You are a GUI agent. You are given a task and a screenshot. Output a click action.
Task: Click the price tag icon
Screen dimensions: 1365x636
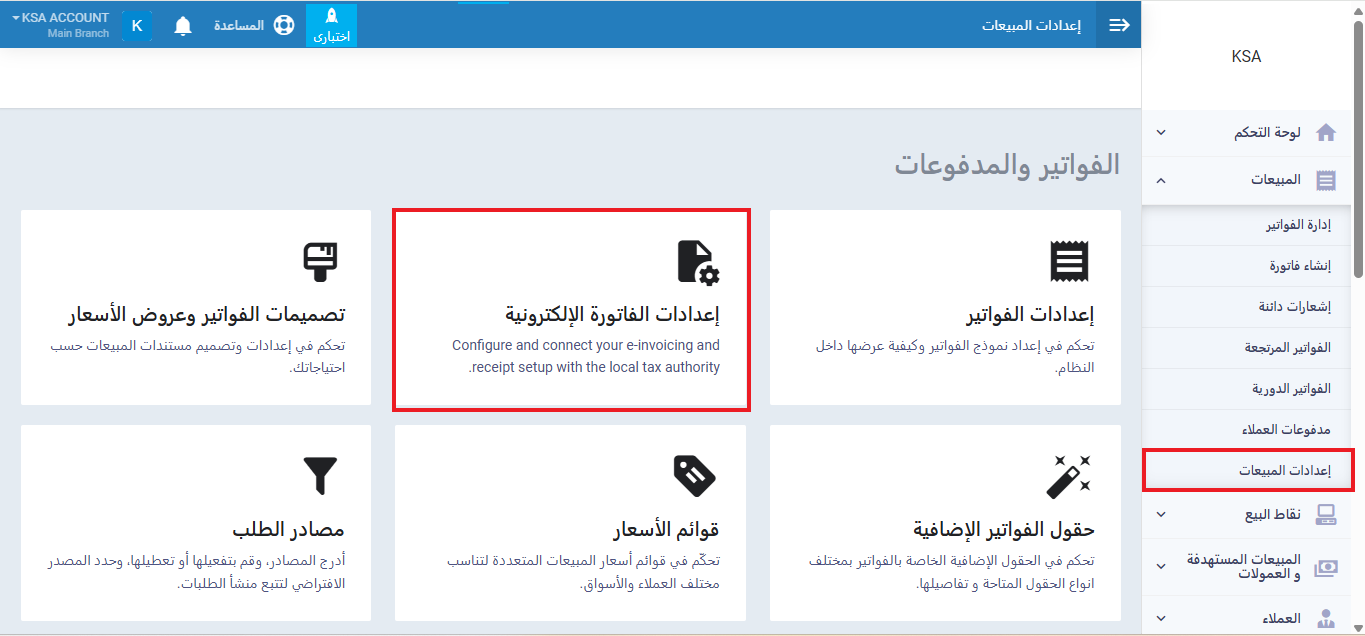pyautogui.click(x=696, y=476)
